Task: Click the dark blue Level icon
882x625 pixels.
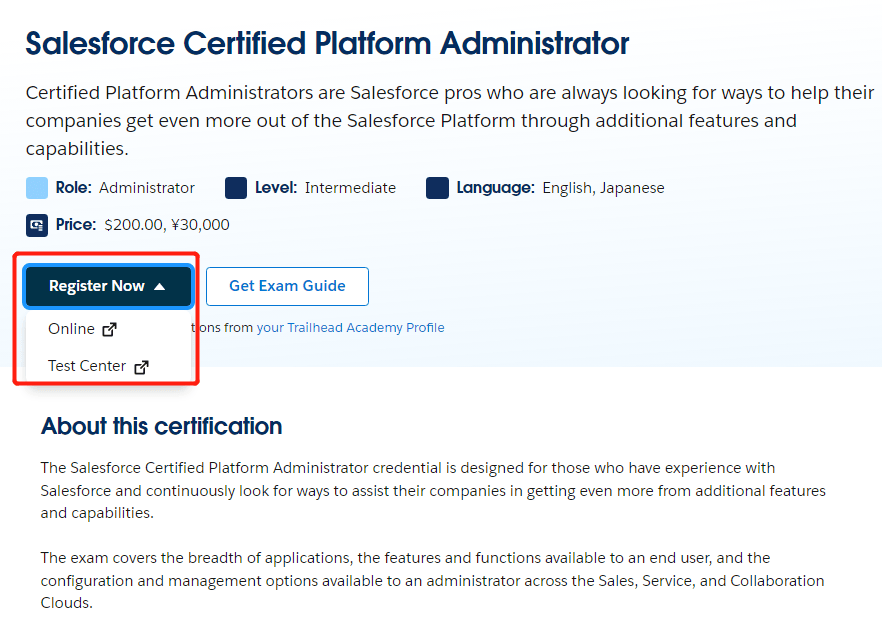Action: click(236, 188)
